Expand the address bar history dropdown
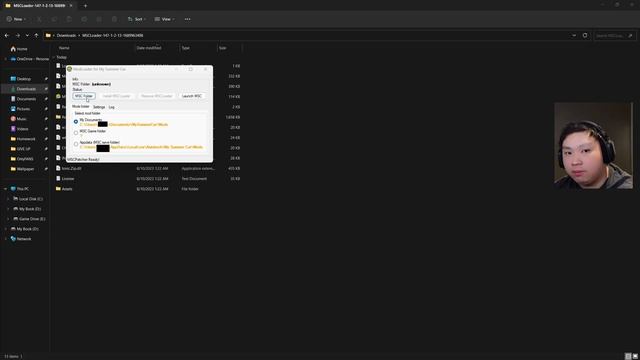The image size is (640, 360). [574, 36]
